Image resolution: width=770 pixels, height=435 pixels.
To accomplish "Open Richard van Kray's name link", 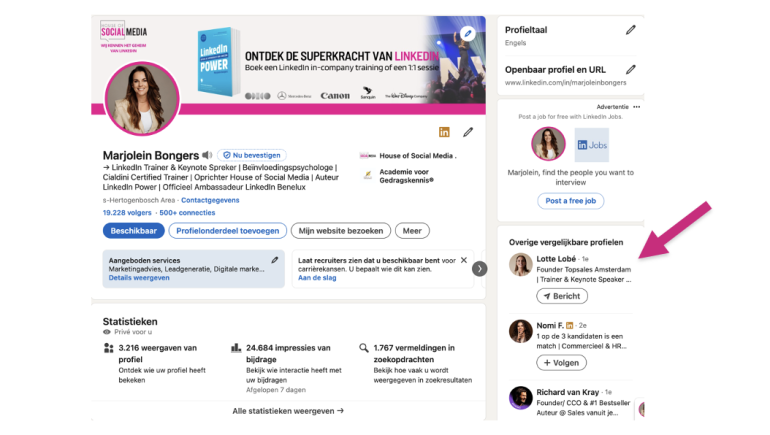I will 568,392.
